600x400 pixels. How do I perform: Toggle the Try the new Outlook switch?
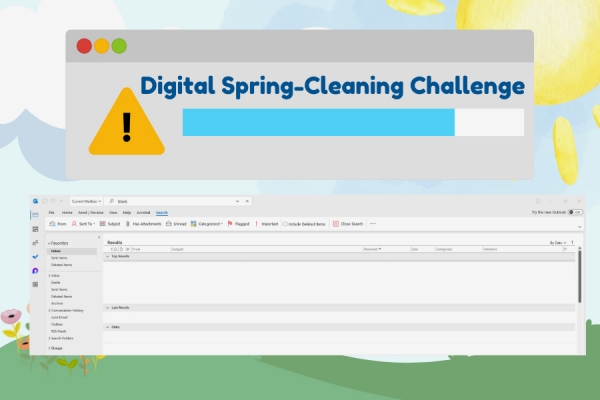[x=575, y=212]
